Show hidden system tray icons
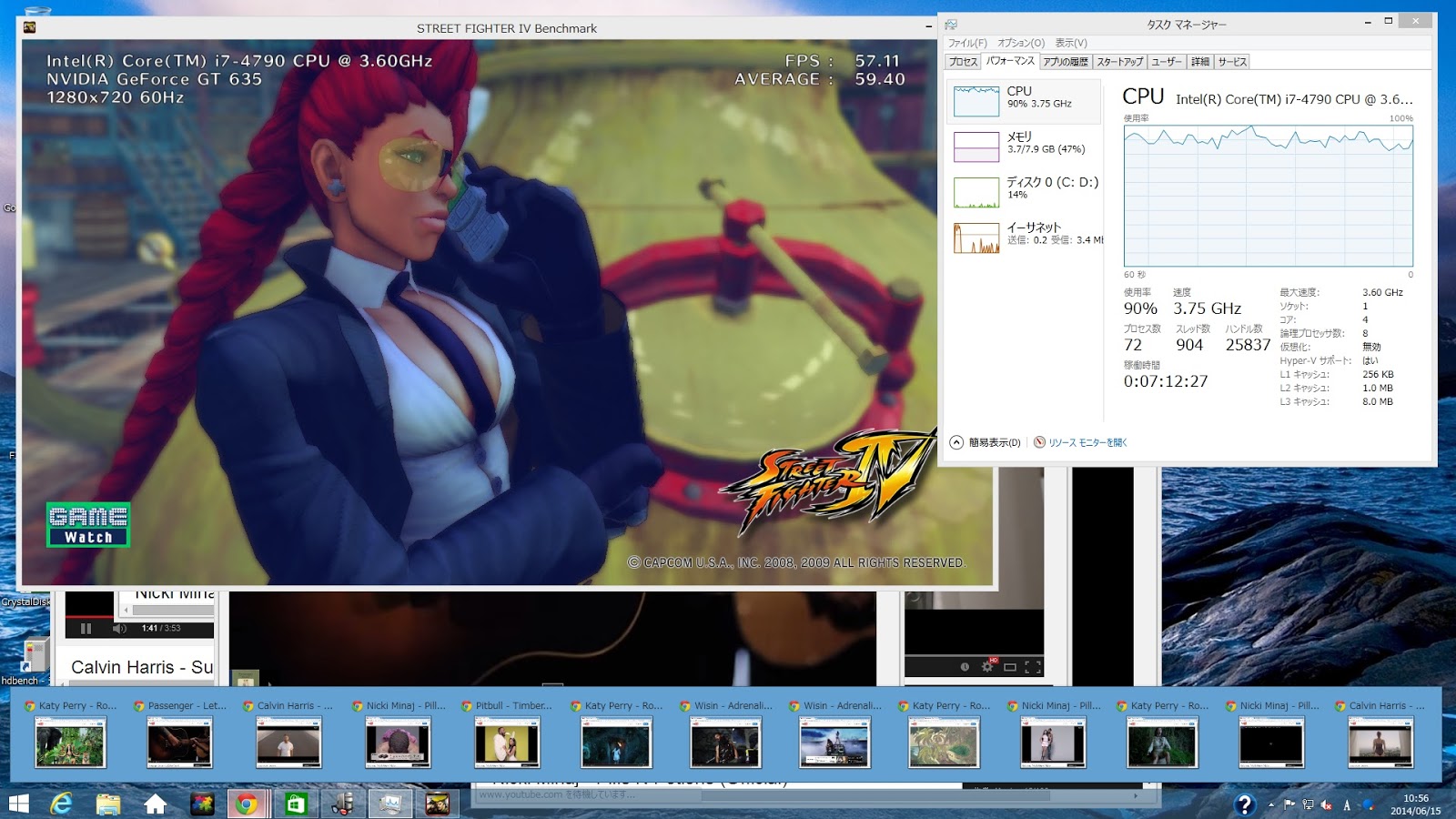The width and height of the screenshot is (1456, 819). pyautogui.click(x=1271, y=804)
